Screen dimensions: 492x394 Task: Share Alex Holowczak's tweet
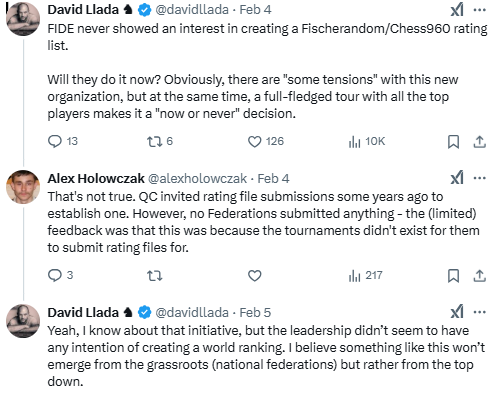click(480, 276)
